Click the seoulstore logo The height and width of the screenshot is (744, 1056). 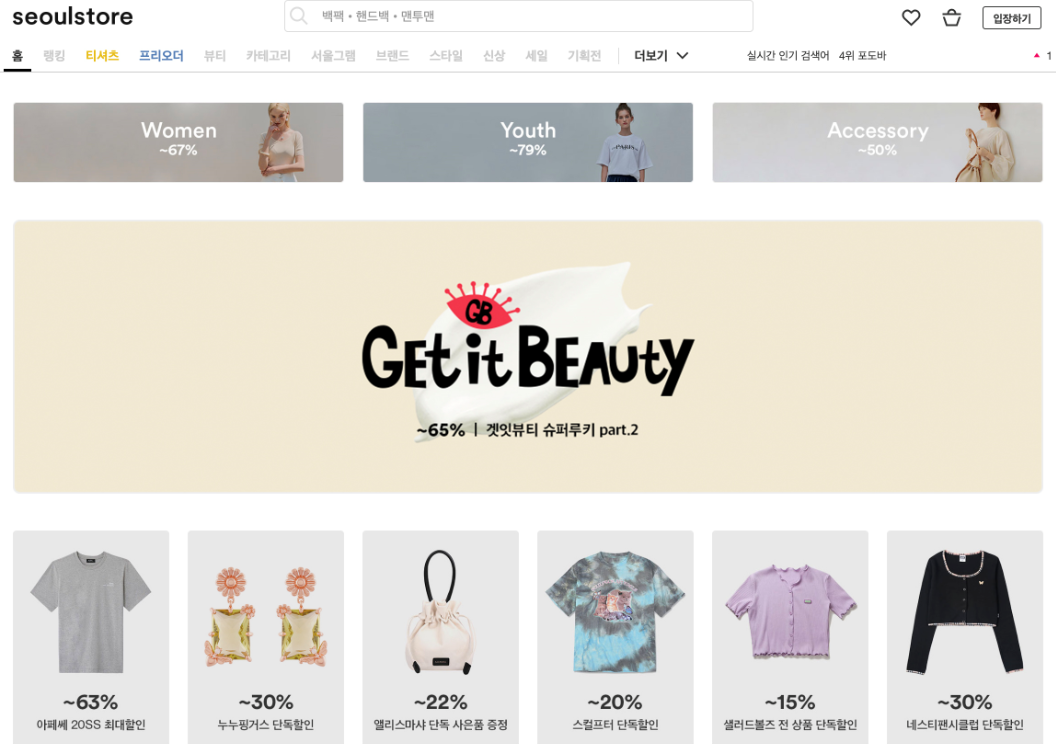pyautogui.click(x=73, y=16)
